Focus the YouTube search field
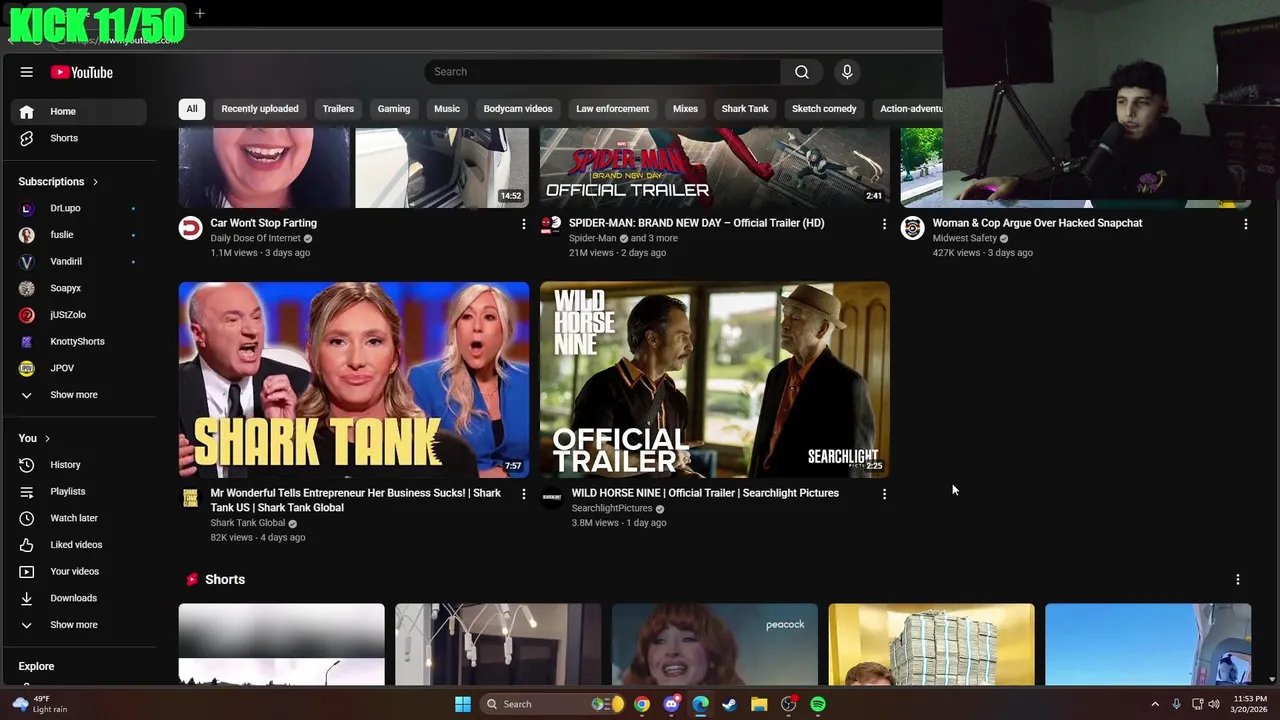Screen dimensions: 1280x720 [603, 72]
